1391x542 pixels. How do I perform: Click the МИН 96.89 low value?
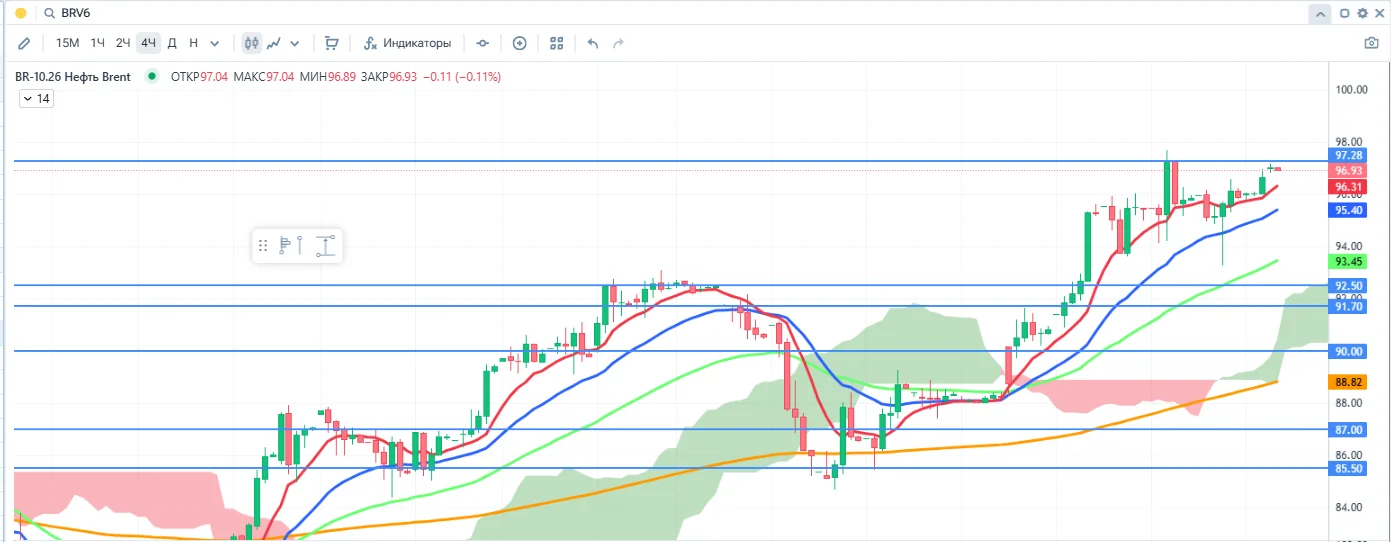[x=328, y=76]
